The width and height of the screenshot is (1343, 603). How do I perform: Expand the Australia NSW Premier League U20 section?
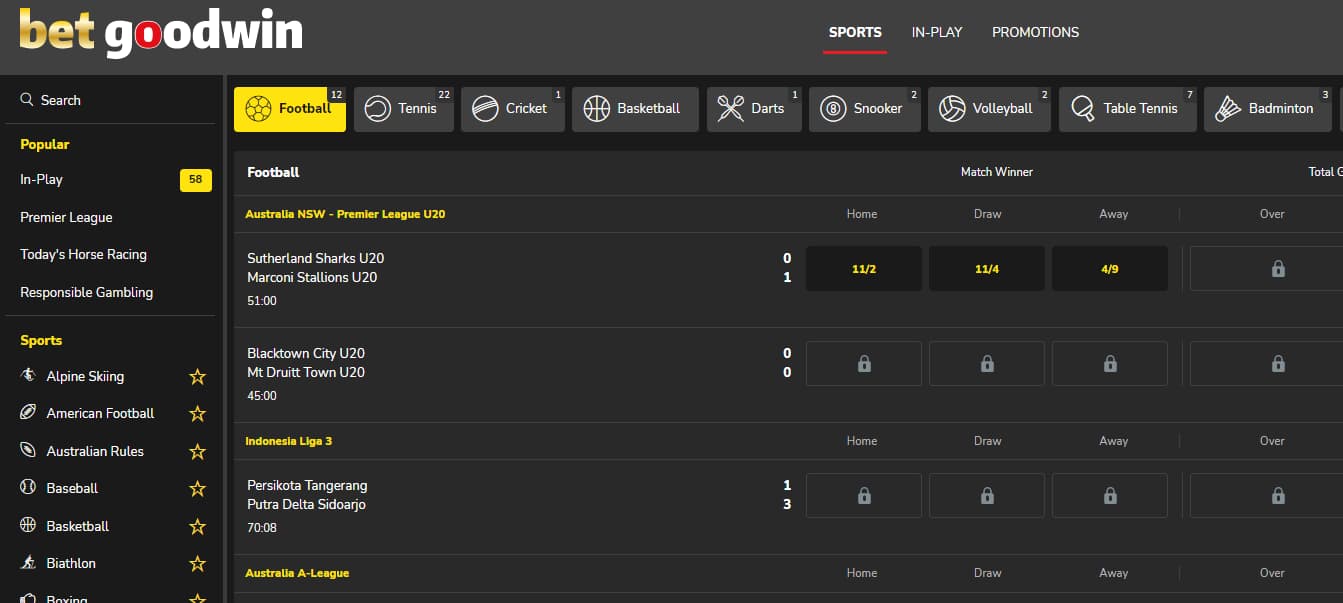pyautogui.click(x=345, y=214)
